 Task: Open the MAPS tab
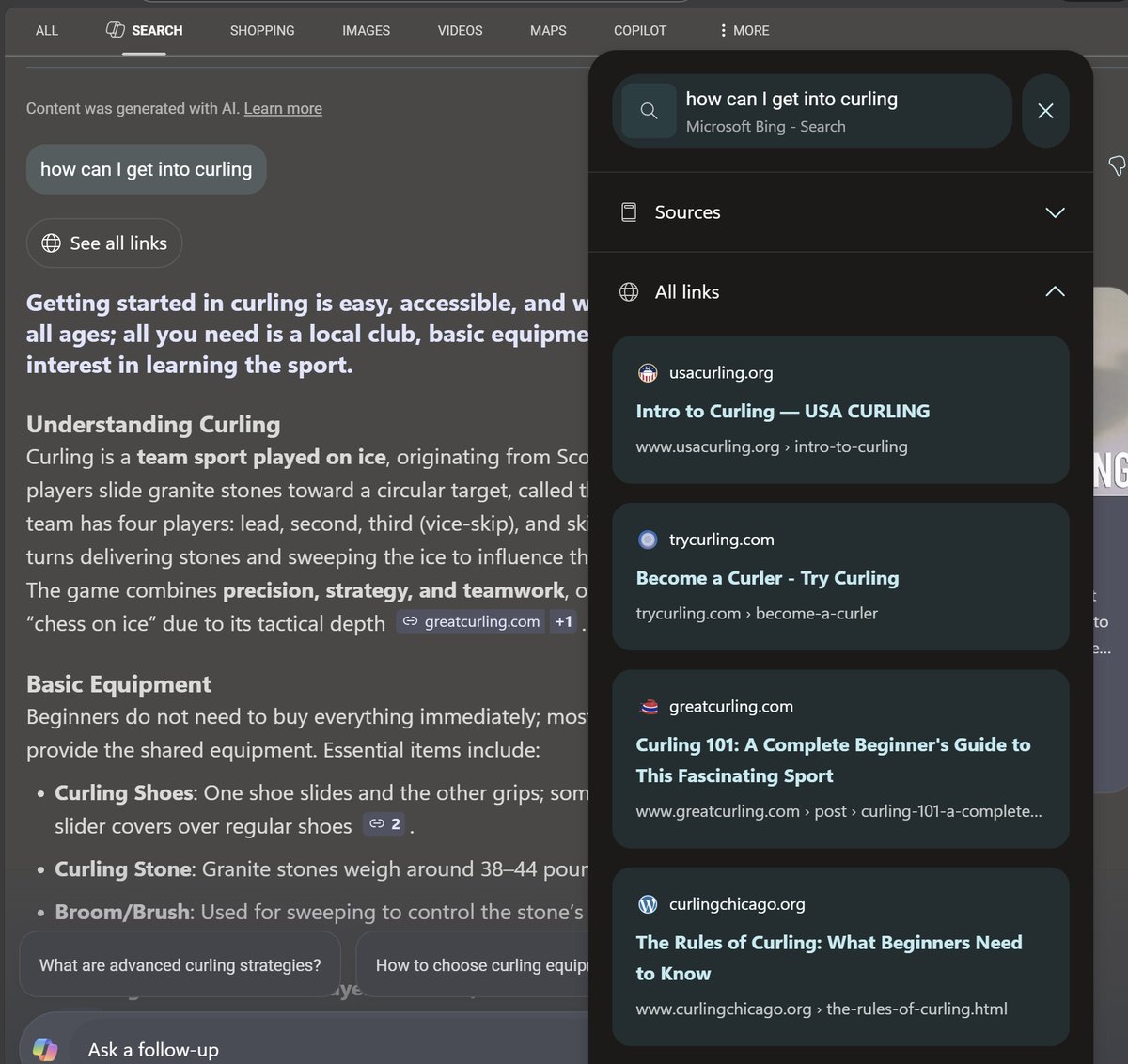(548, 30)
